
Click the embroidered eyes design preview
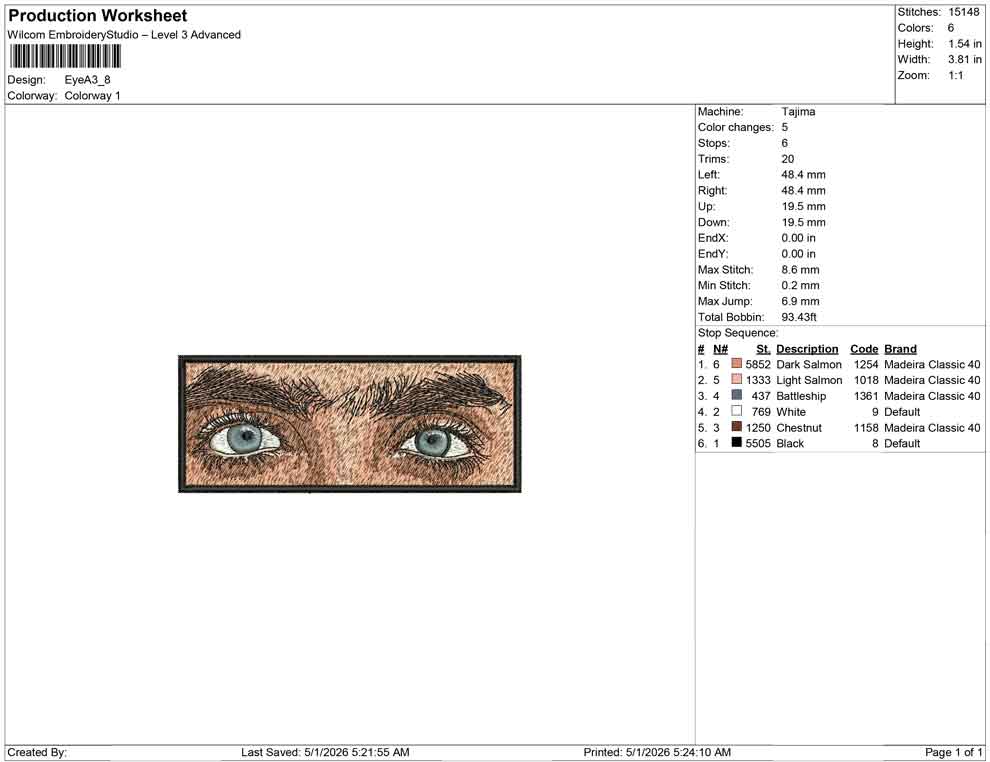pyautogui.click(x=350, y=424)
